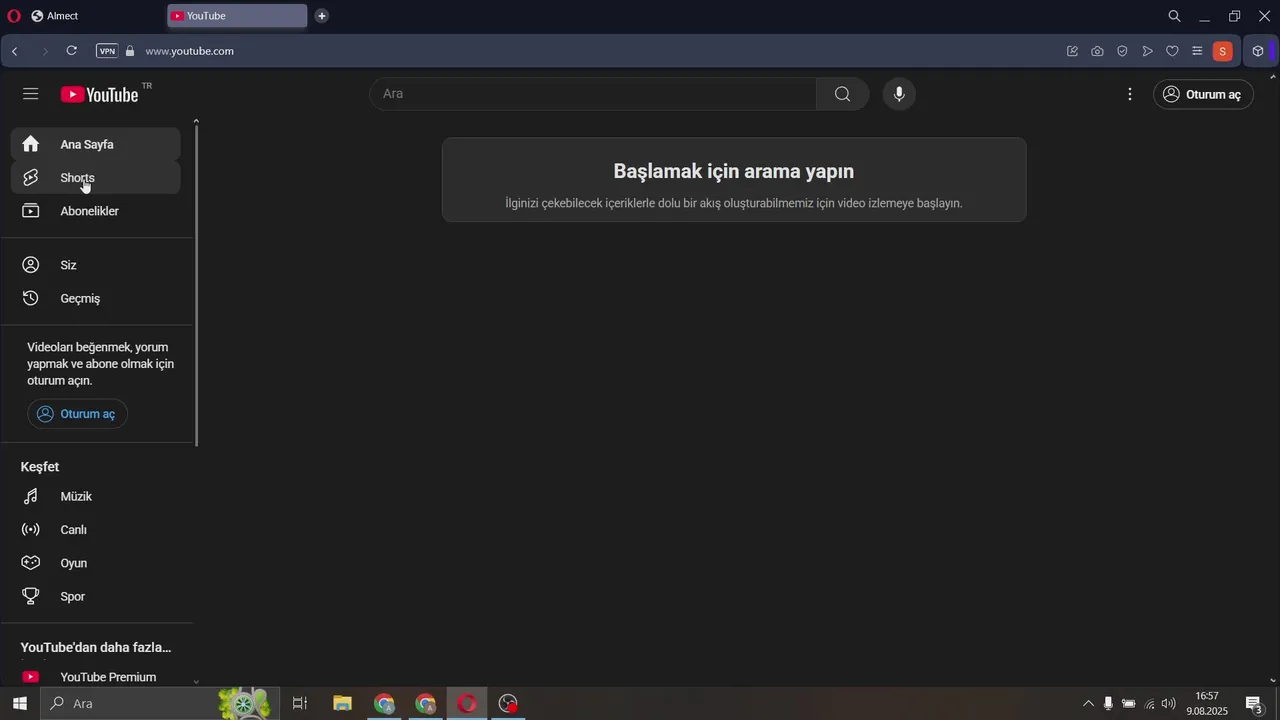The image size is (1280, 720).
Task: Open the extensions cube icon
Action: pyautogui.click(x=1258, y=51)
